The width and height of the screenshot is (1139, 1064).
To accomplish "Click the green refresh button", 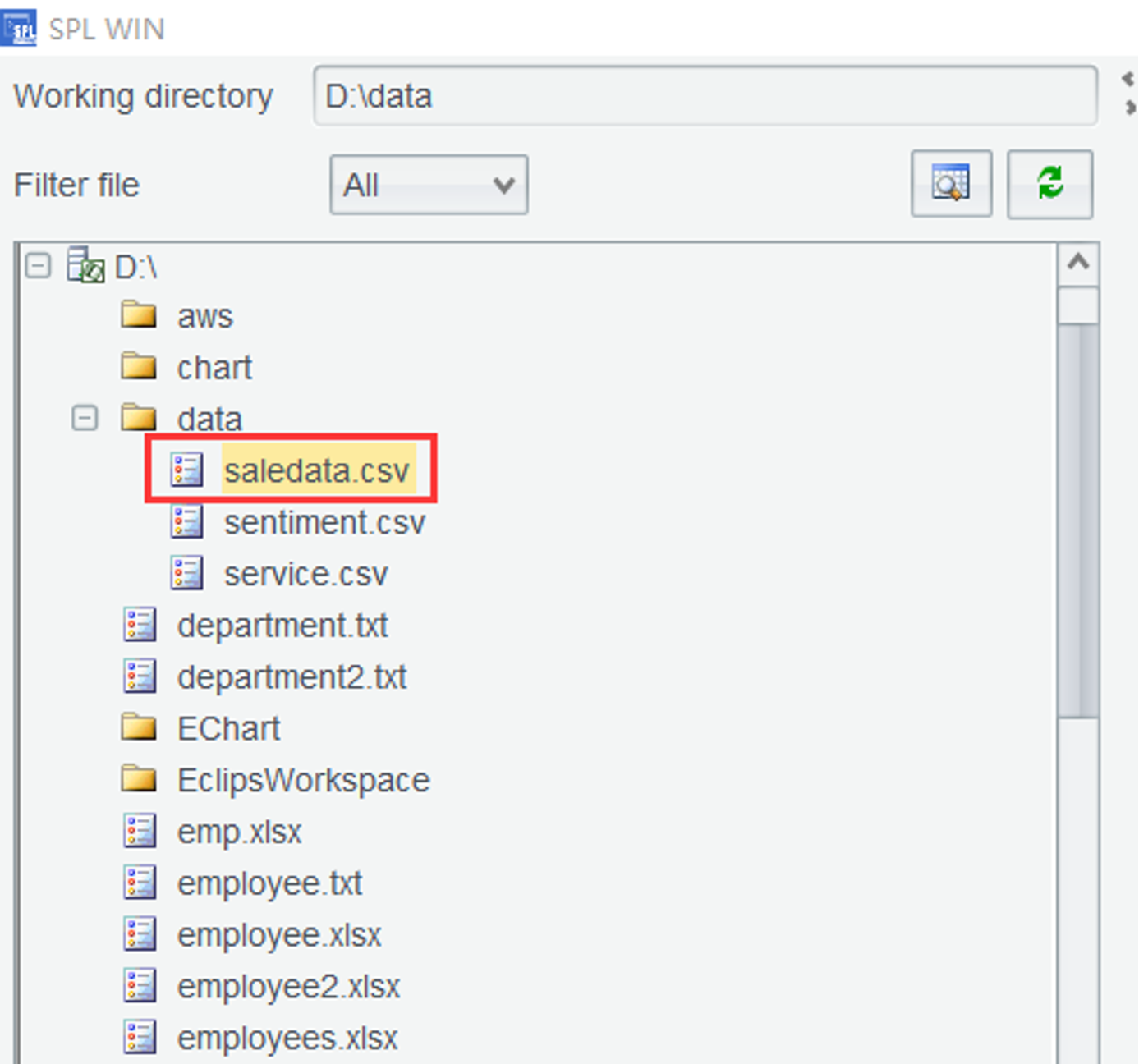I will pyautogui.click(x=1049, y=184).
